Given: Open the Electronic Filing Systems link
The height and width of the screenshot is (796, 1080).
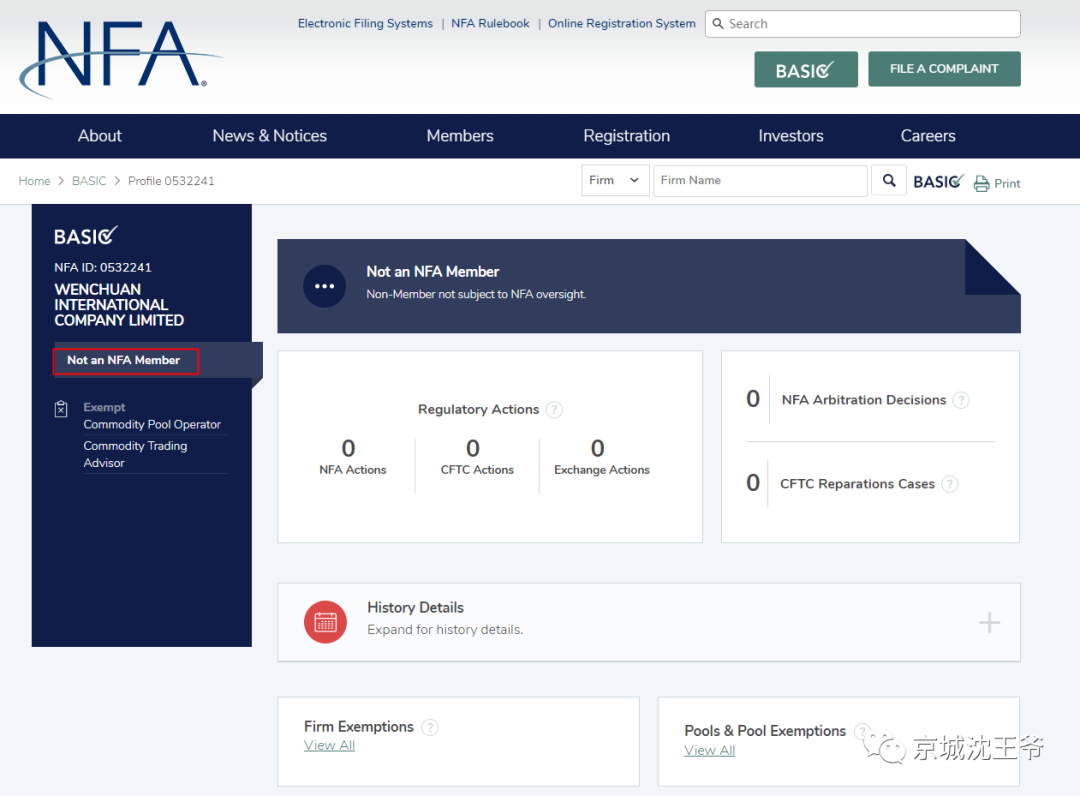Looking at the screenshot, I should [x=365, y=23].
